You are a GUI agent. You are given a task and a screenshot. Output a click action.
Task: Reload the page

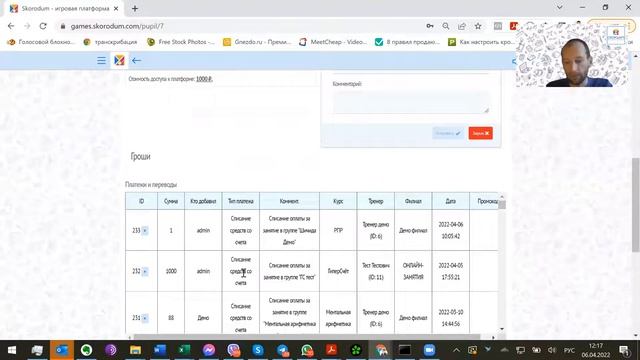tap(43, 26)
